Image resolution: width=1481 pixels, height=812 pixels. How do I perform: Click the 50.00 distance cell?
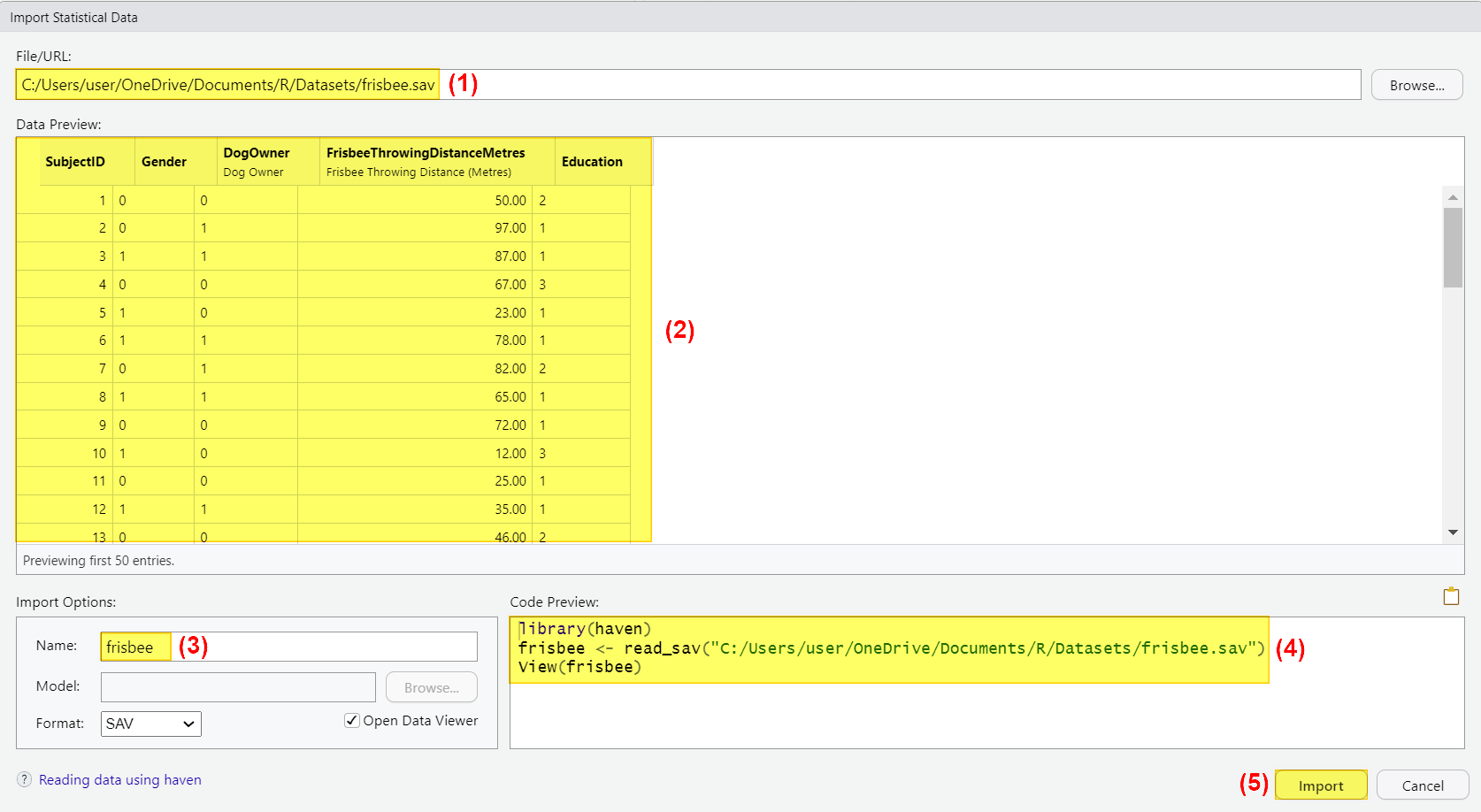pyautogui.click(x=415, y=200)
